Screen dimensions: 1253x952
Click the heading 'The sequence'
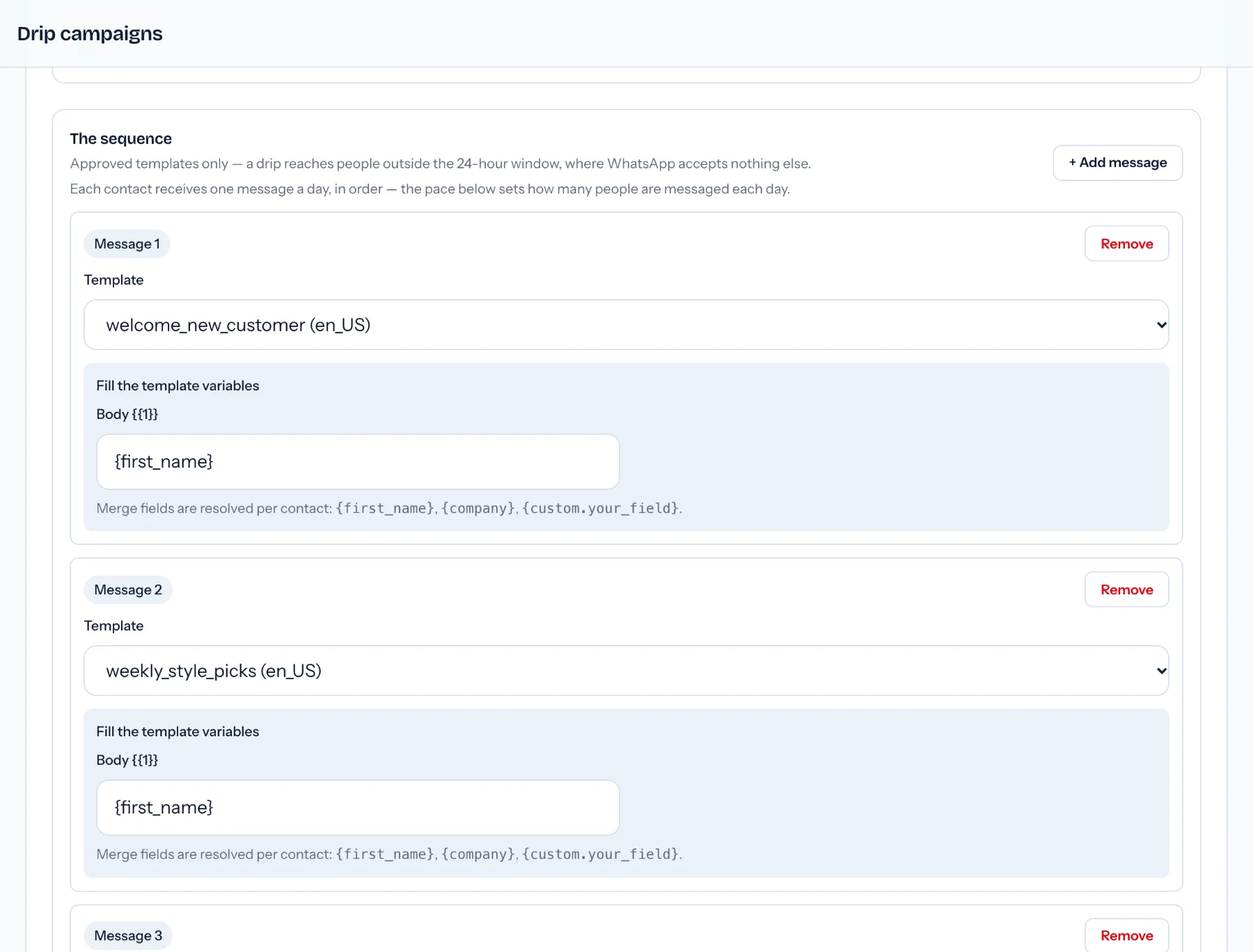(121, 138)
